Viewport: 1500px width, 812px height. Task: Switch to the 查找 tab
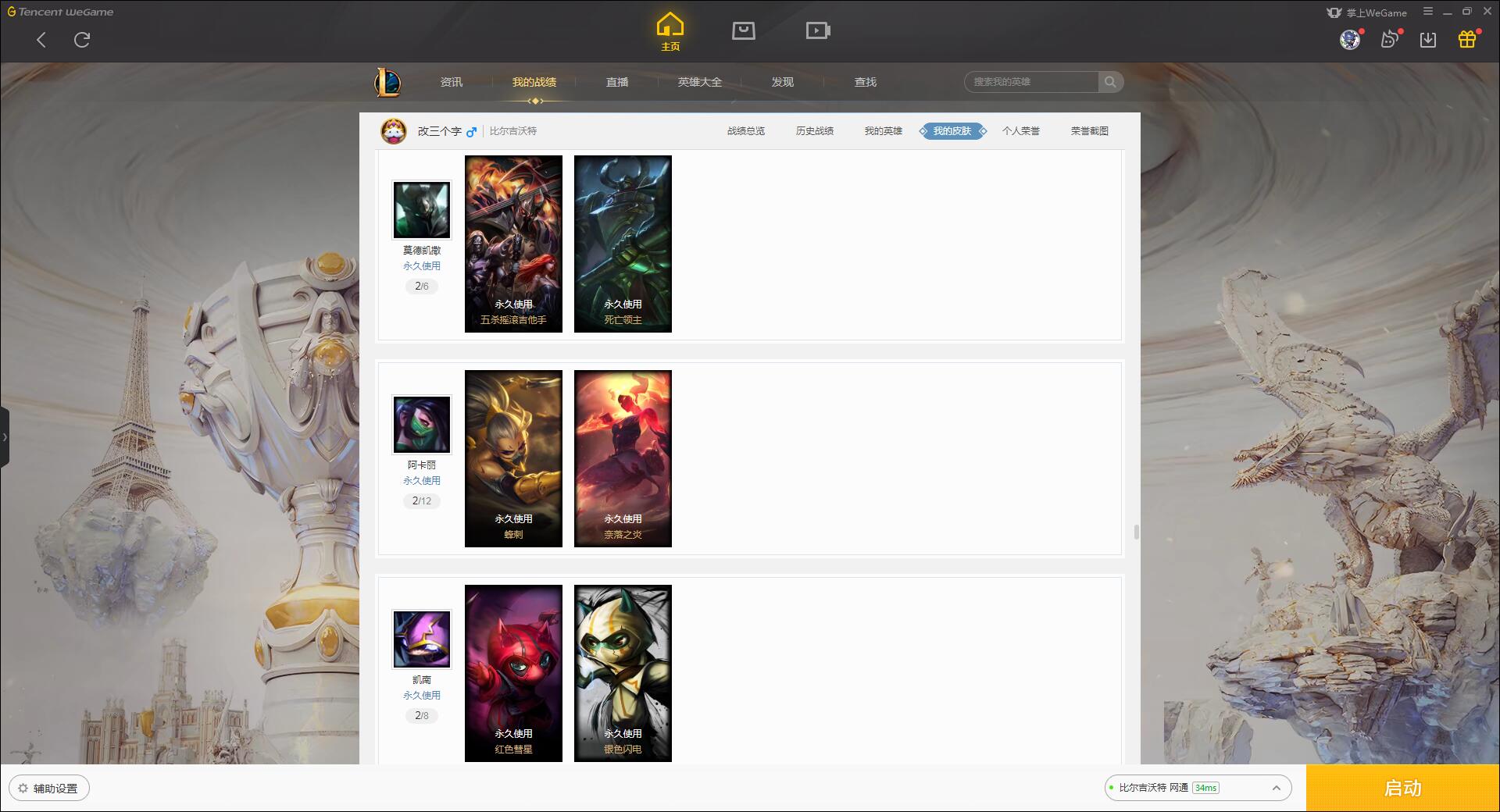click(x=866, y=82)
